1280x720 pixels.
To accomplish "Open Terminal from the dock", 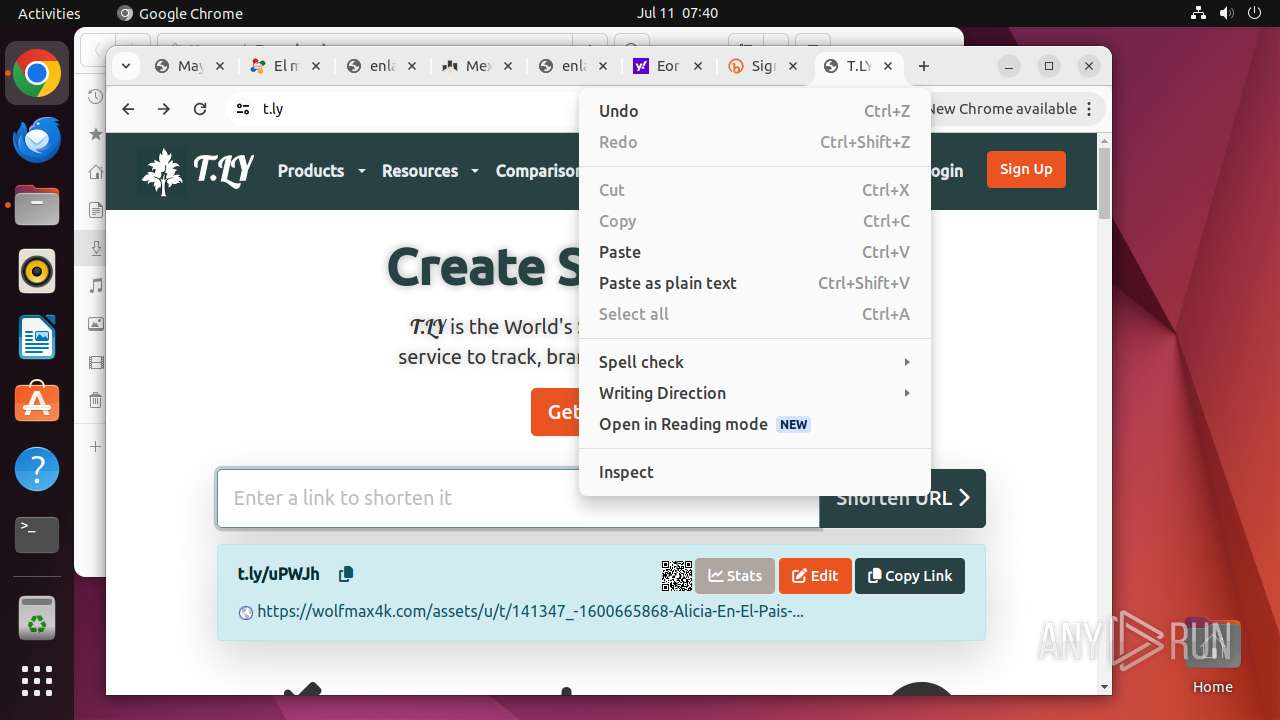I will pos(37,535).
